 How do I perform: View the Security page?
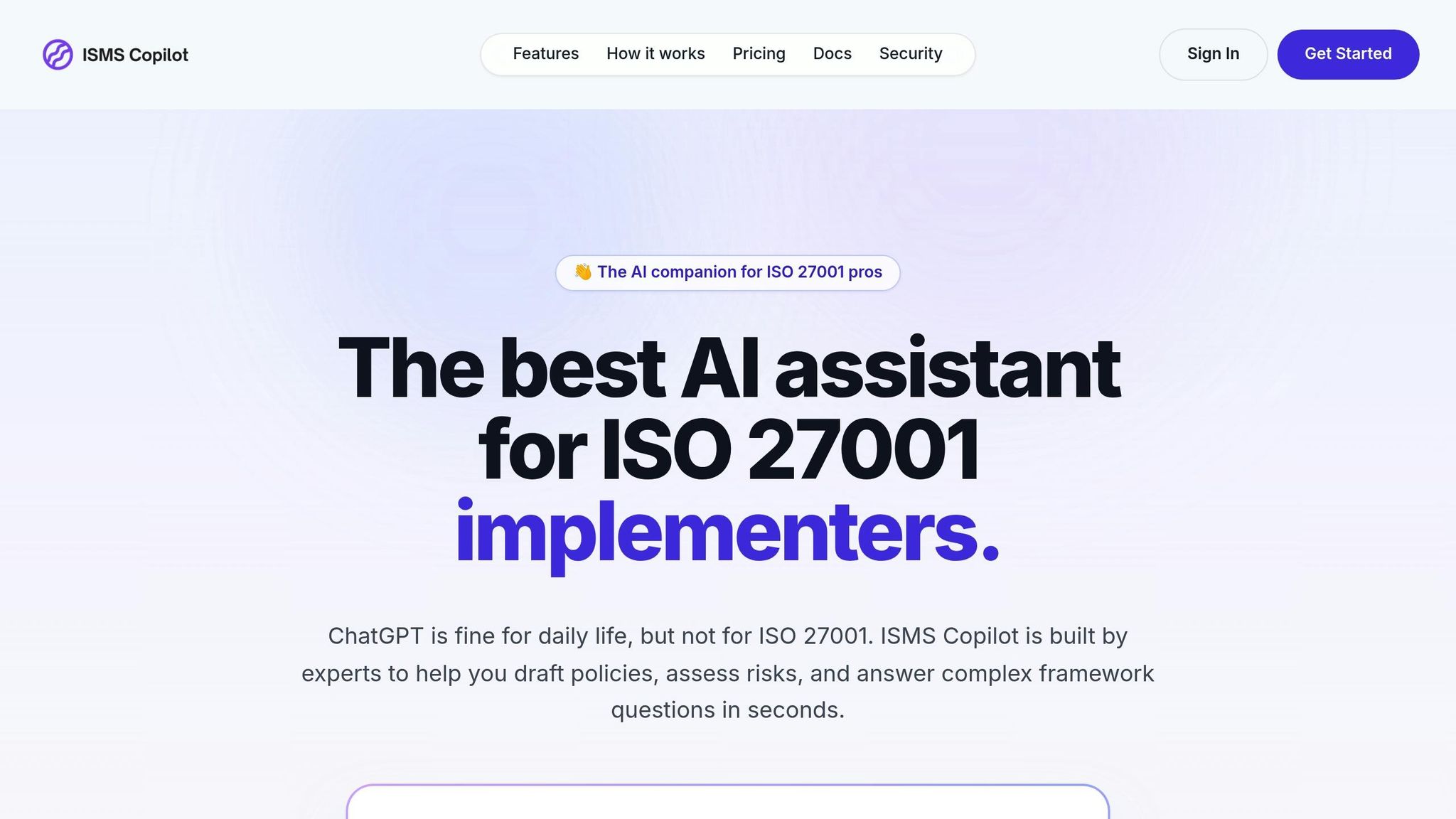[911, 53]
